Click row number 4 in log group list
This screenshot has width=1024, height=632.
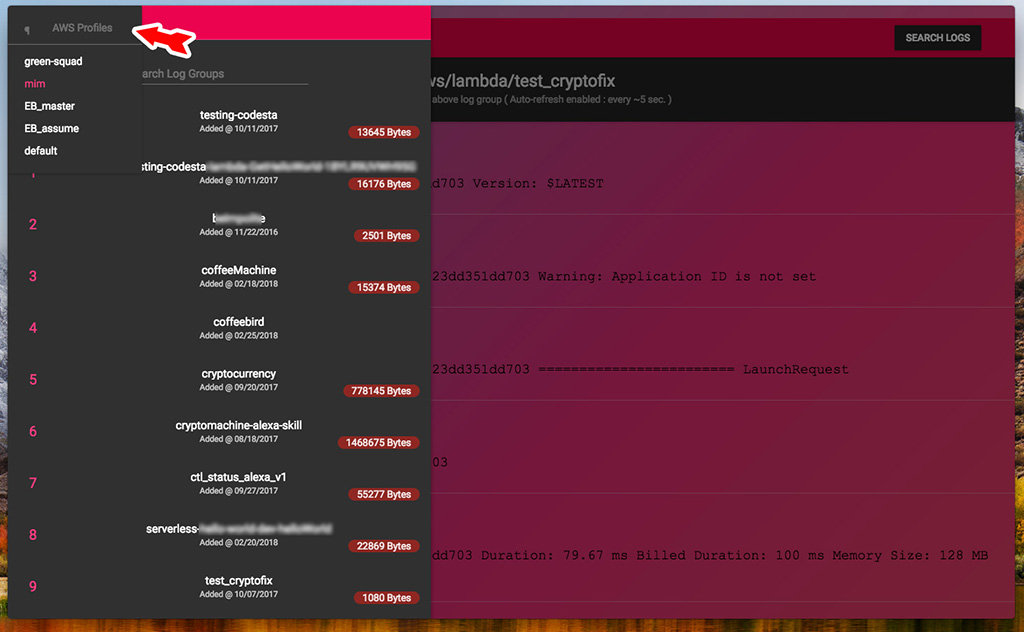click(33, 328)
